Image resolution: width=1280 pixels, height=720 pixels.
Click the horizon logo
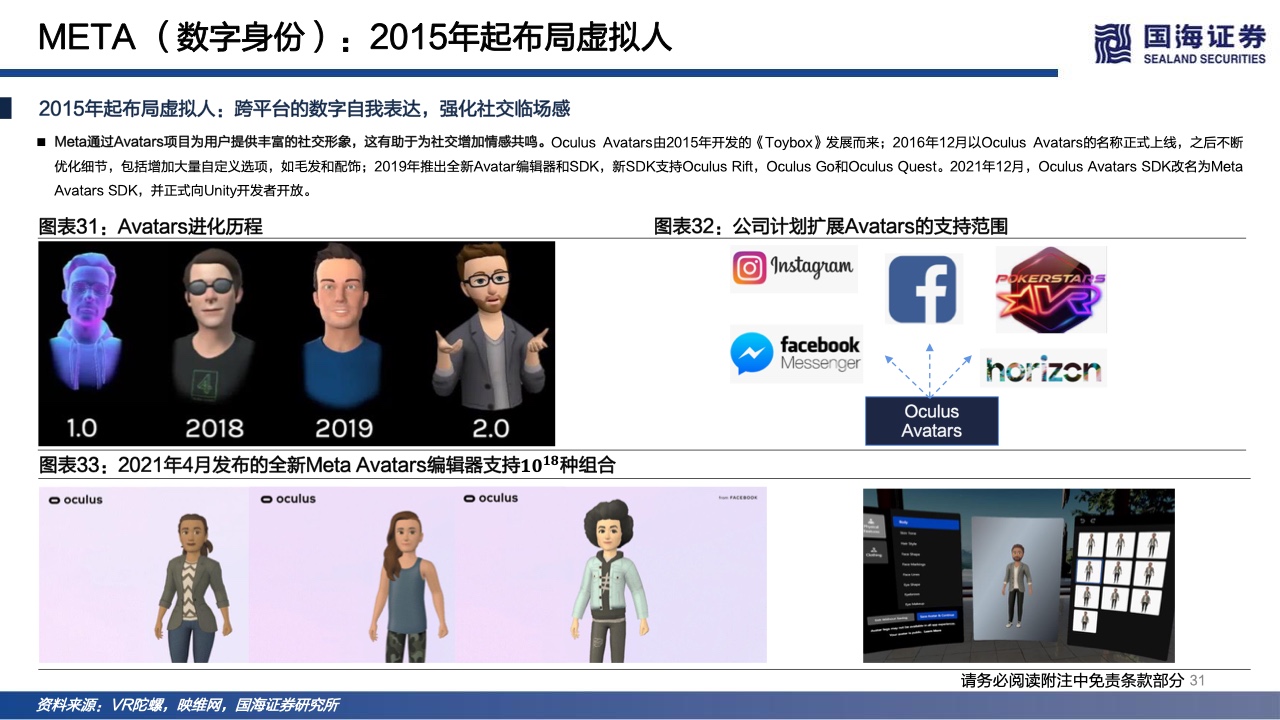(1043, 368)
